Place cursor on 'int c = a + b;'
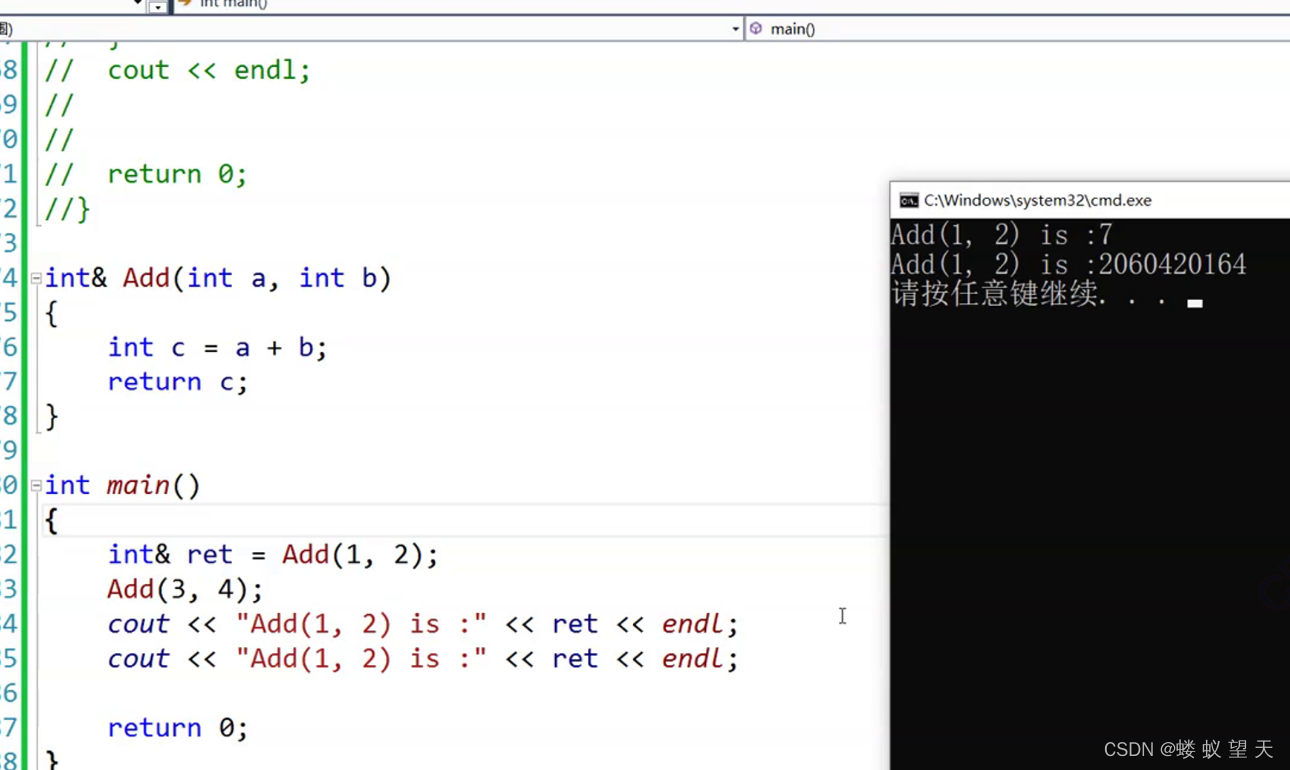 click(x=217, y=347)
